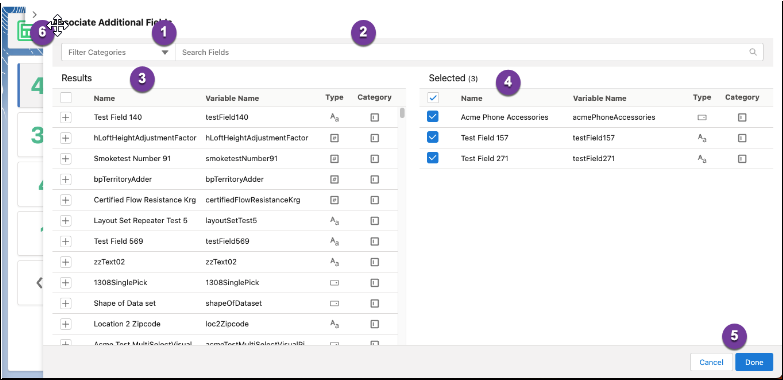Sort Results by Category column header
This screenshot has width=783, height=380.
click(x=375, y=97)
